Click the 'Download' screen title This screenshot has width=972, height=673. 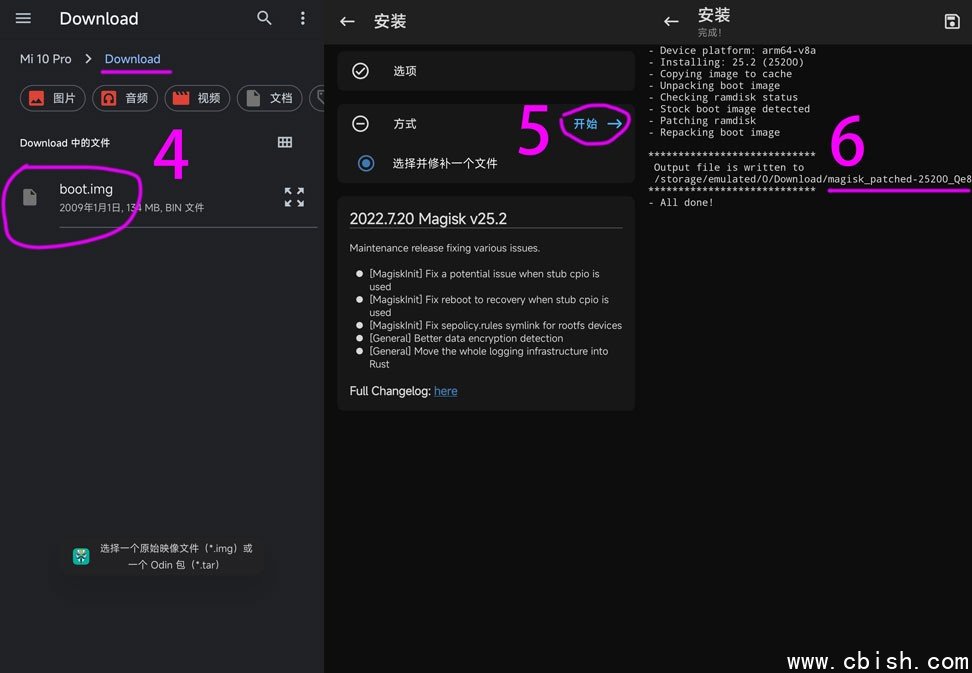(99, 19)
